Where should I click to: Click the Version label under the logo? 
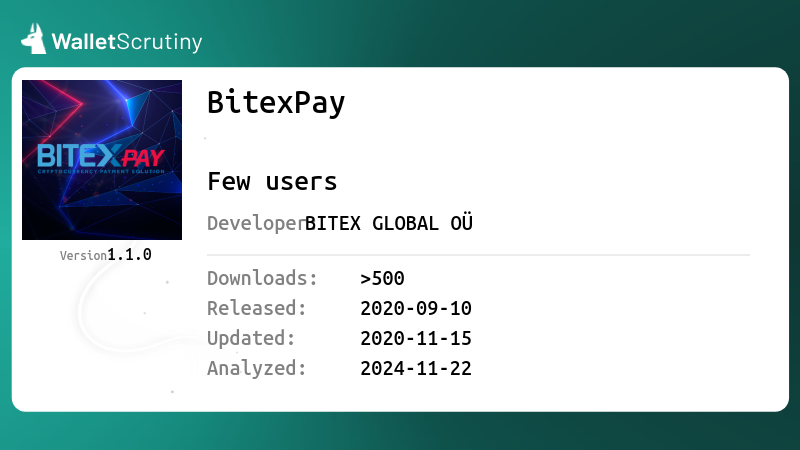(x=83, y=256)
